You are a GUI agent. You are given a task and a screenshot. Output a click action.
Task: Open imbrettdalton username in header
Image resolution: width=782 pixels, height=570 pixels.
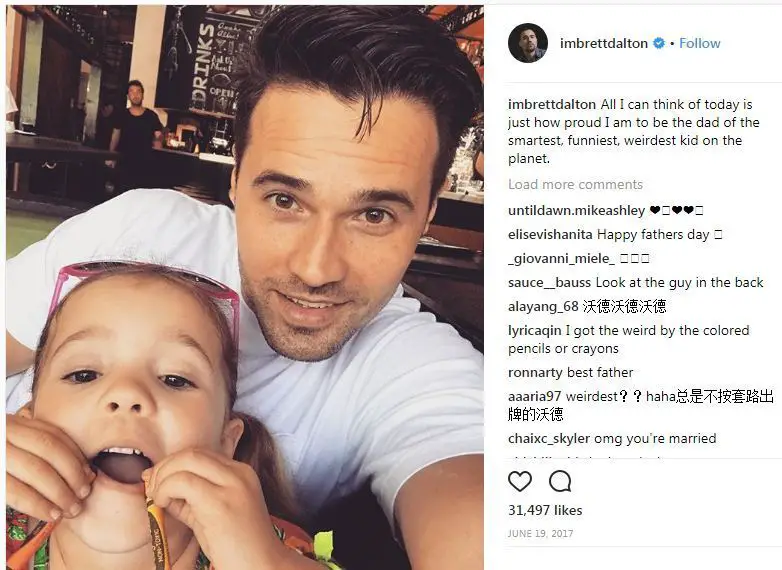(x=603, y=43)
